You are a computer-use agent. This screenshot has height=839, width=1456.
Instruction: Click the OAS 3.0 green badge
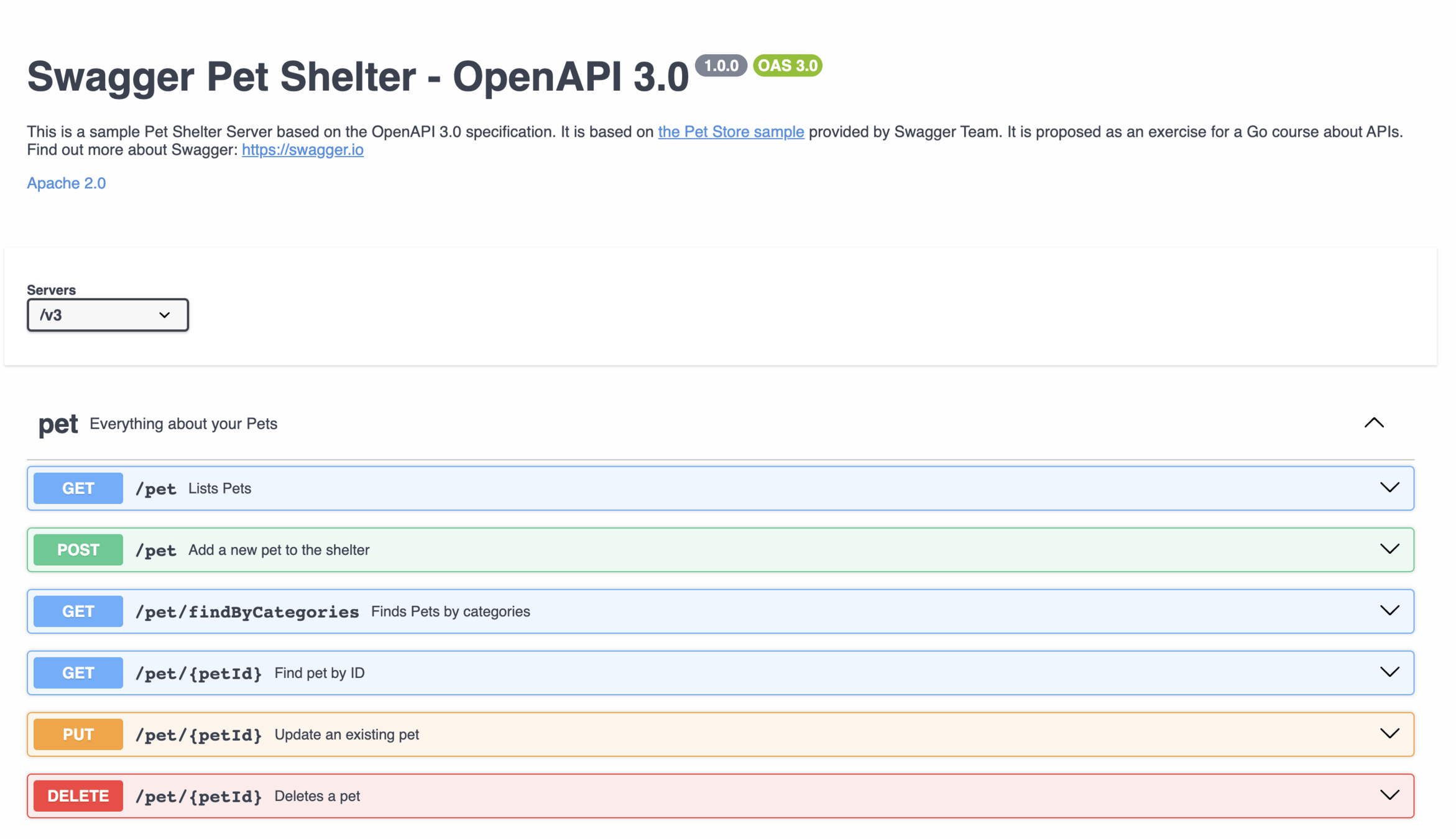tap(787, 66)
